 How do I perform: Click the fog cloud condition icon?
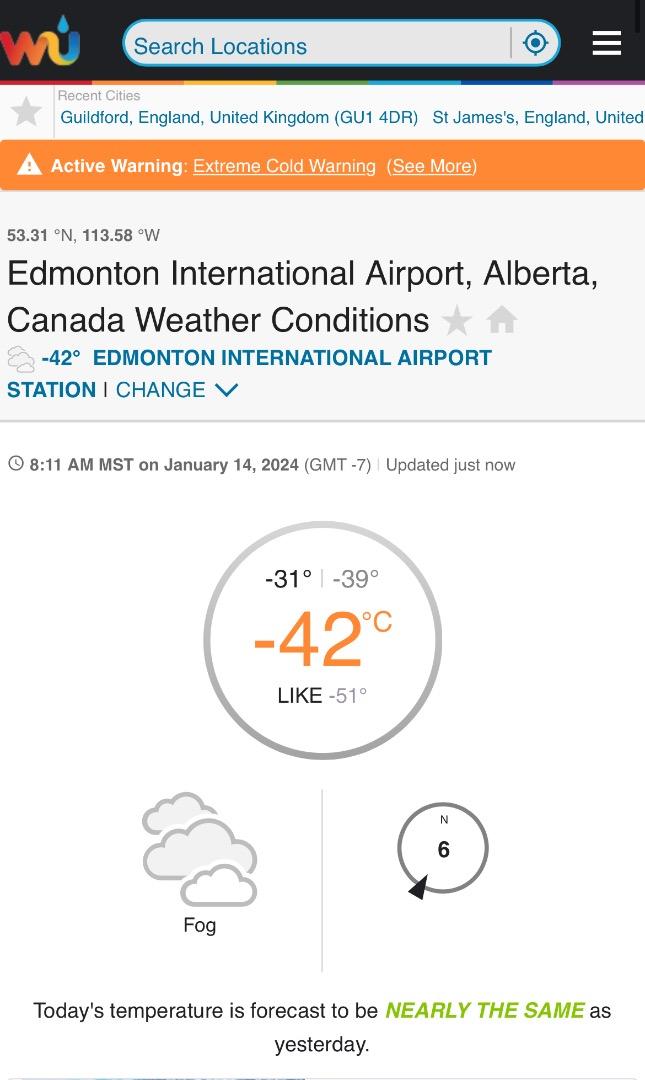click(200, 850)
